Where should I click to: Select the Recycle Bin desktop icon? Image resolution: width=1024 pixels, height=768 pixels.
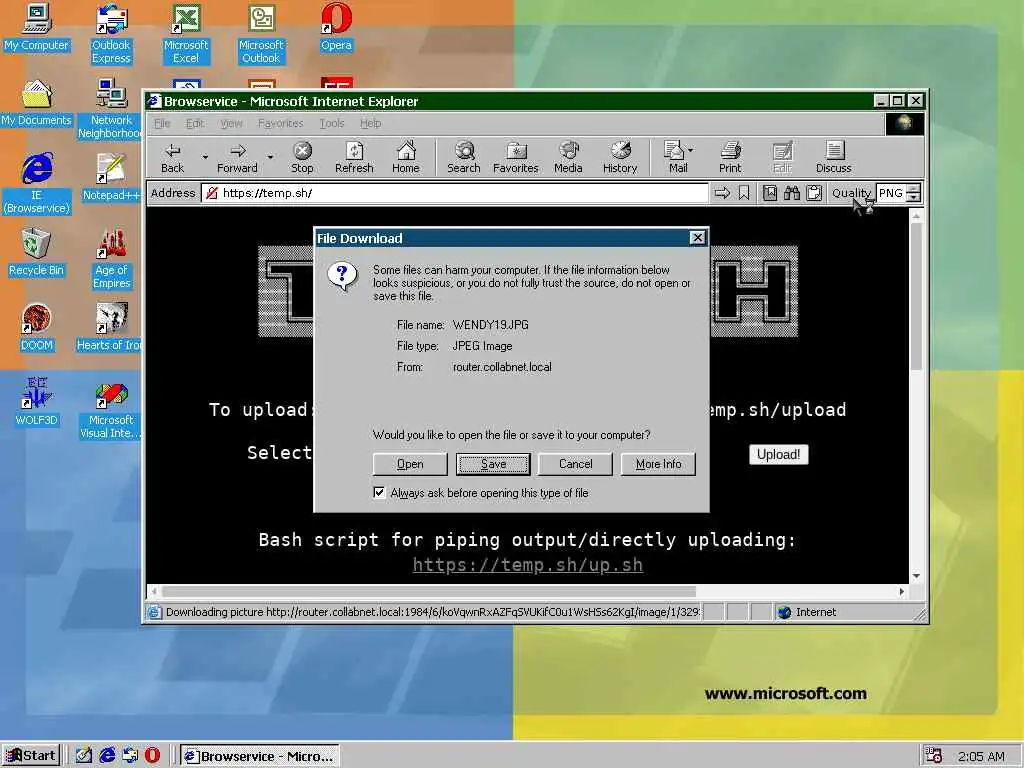click(37, 252)
